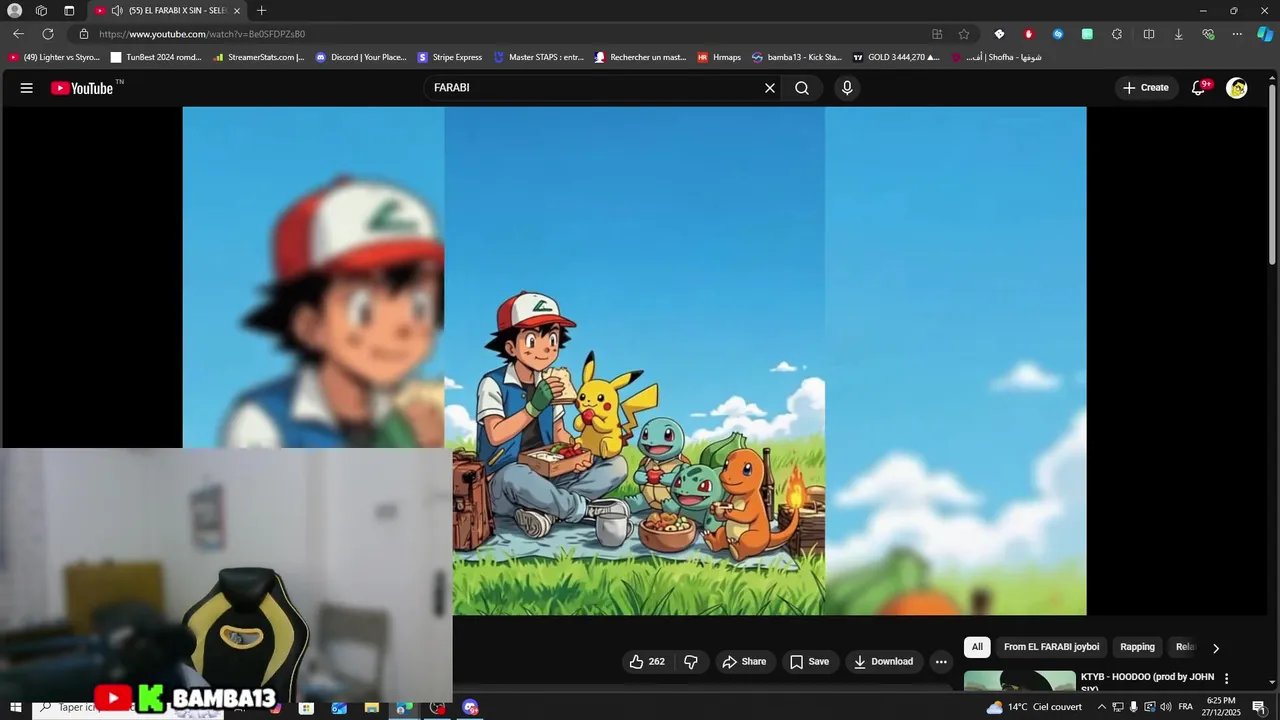
Task: Click the browser address bar URL
Action: [202, 34]
